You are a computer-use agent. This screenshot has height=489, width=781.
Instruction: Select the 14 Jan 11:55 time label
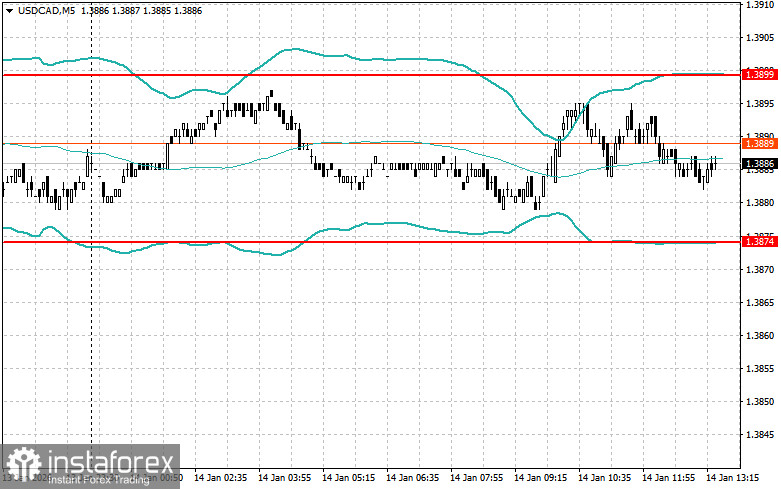pos(668,478)
